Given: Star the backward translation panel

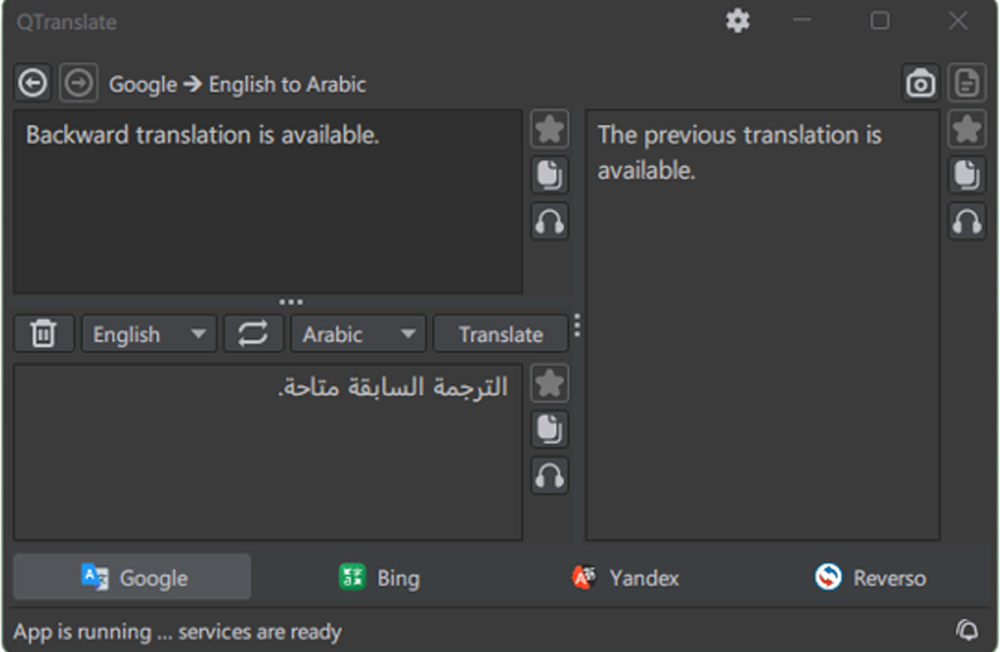Looking at the screenshot, I should [966, 129].
